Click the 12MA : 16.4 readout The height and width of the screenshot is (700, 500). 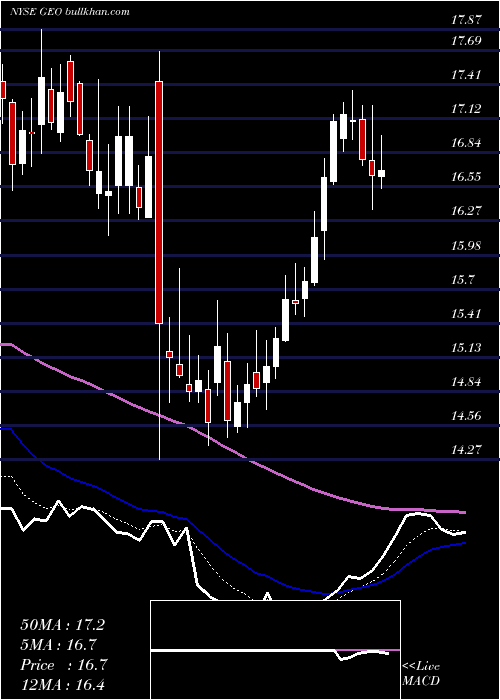(63, 685)
